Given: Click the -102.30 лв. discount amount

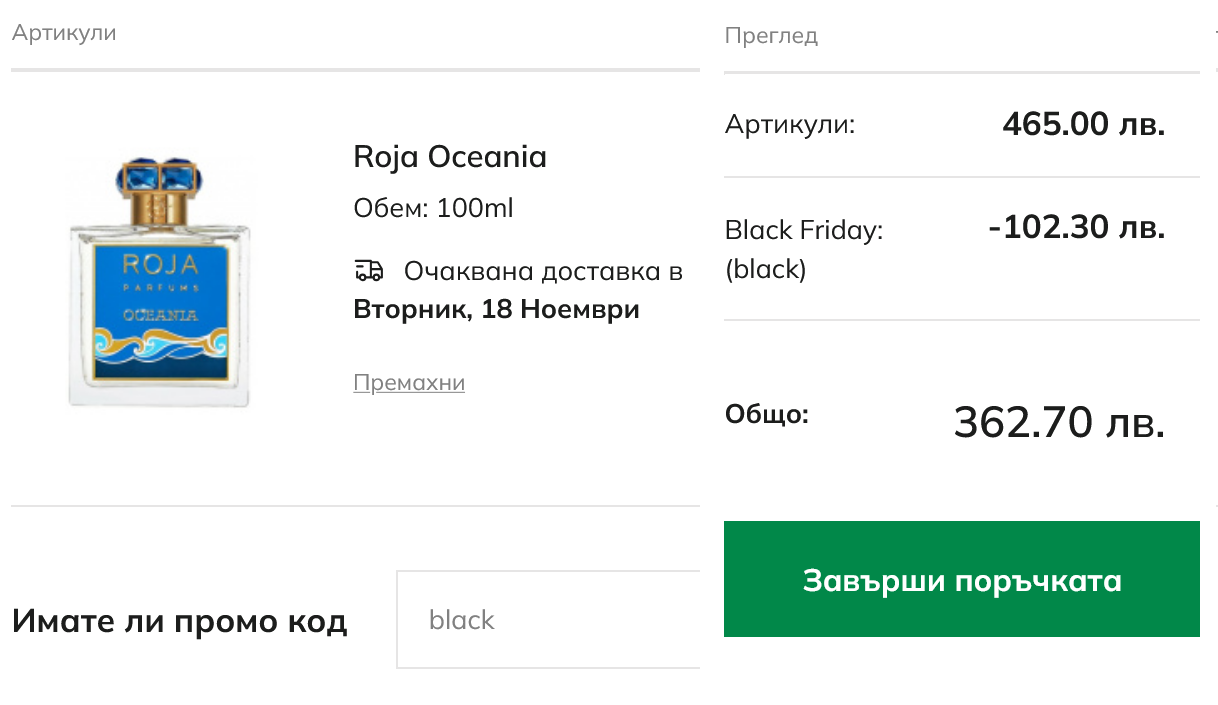Looking at the screenshot, I should [1076, 228].
